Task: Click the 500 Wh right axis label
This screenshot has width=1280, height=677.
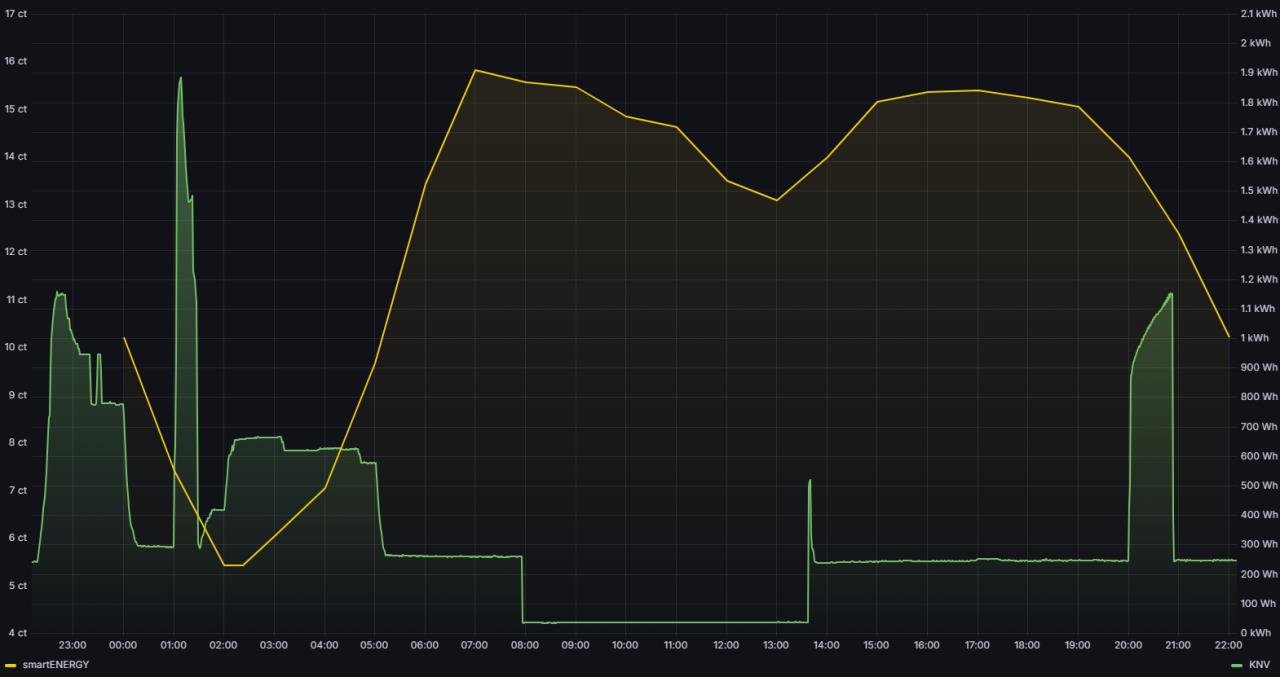Action: click(x=1259, y=486)
